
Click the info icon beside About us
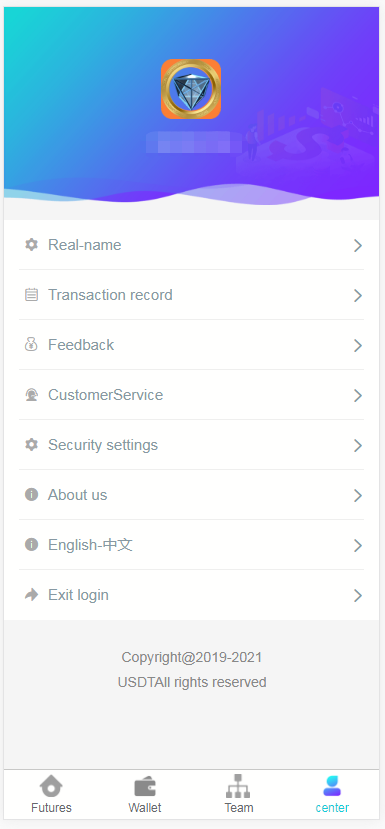(31, 494)
